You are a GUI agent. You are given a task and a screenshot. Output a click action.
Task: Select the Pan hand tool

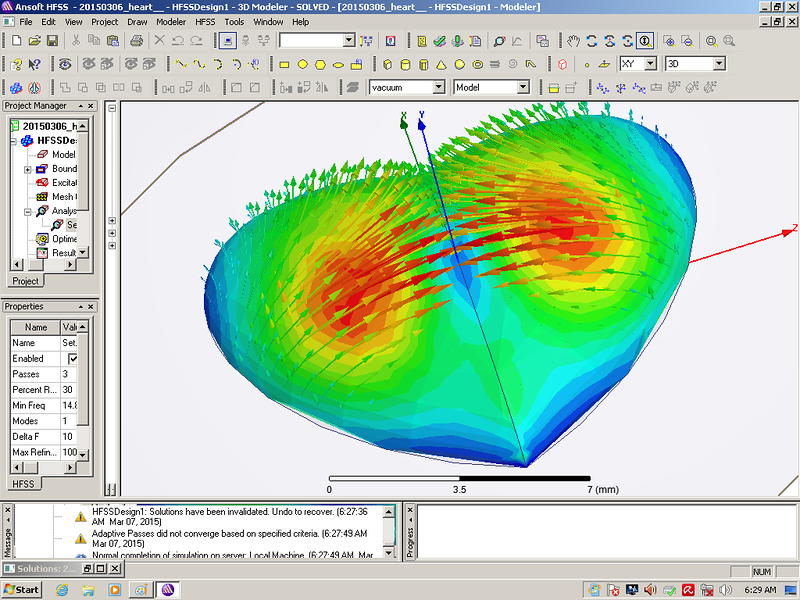coord(573,41)
